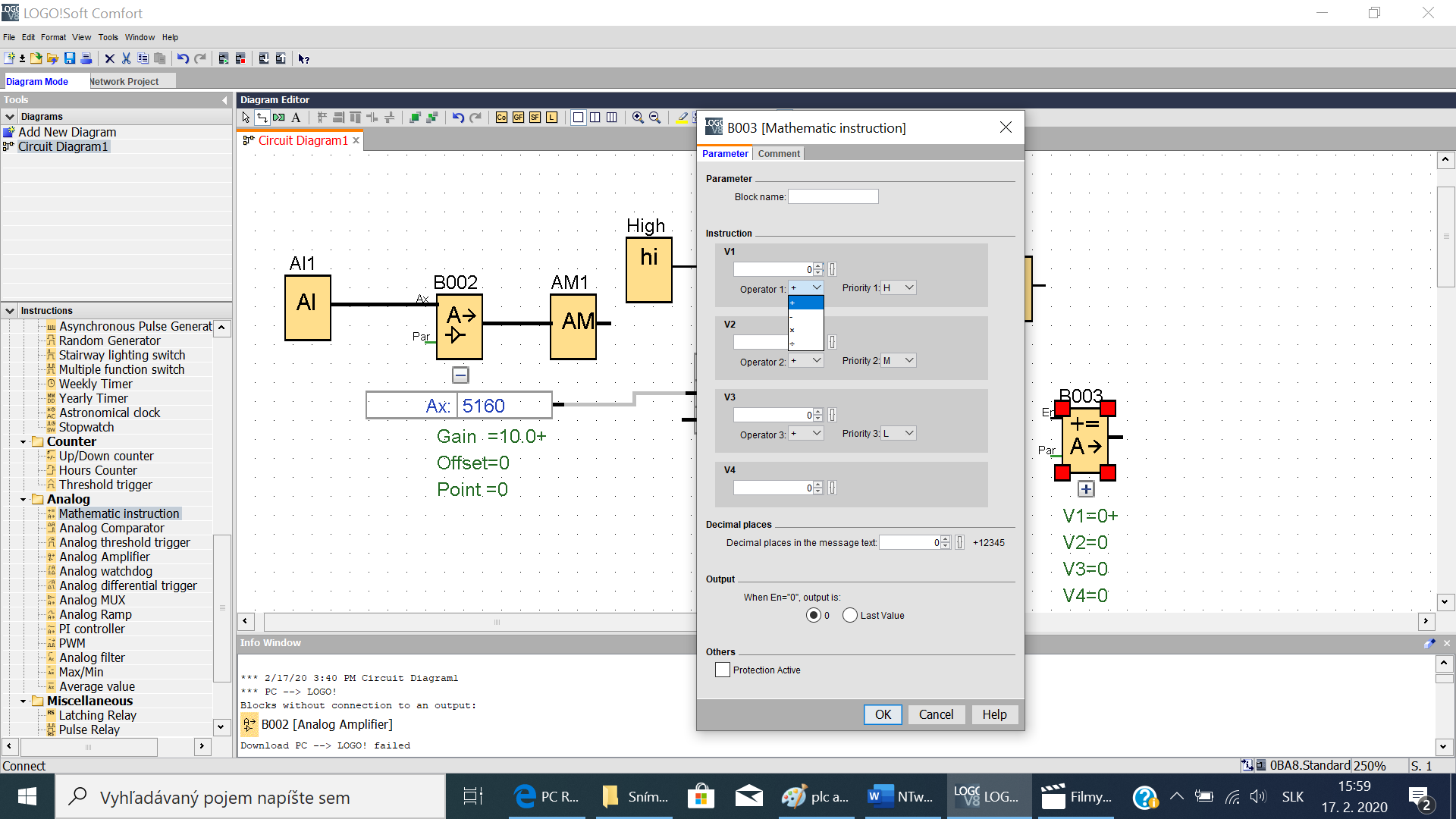Select the Text tool (A) icon
This screenshot has height=819, width=1456.
click(296, 118)
